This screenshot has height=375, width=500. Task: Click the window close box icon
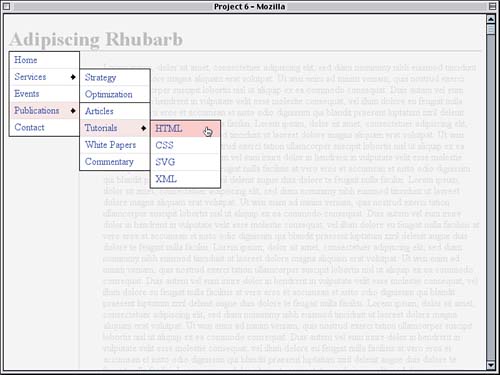coord(6,6)
